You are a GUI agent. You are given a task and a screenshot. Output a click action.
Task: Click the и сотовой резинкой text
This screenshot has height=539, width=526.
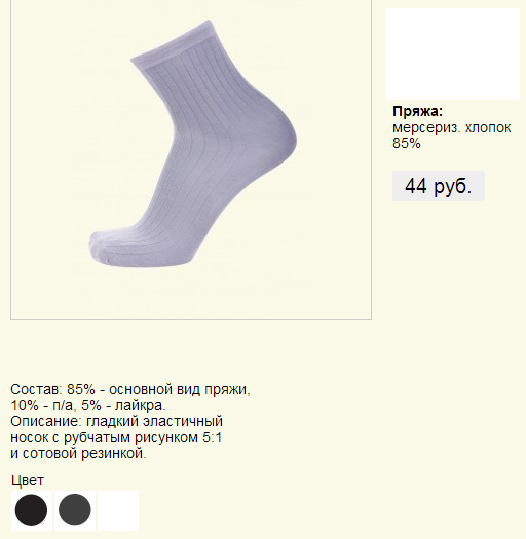pos(78,453)
